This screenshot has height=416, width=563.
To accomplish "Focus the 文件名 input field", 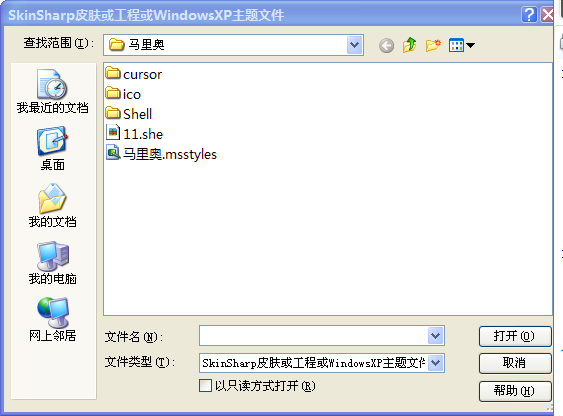I will (313, 336).
